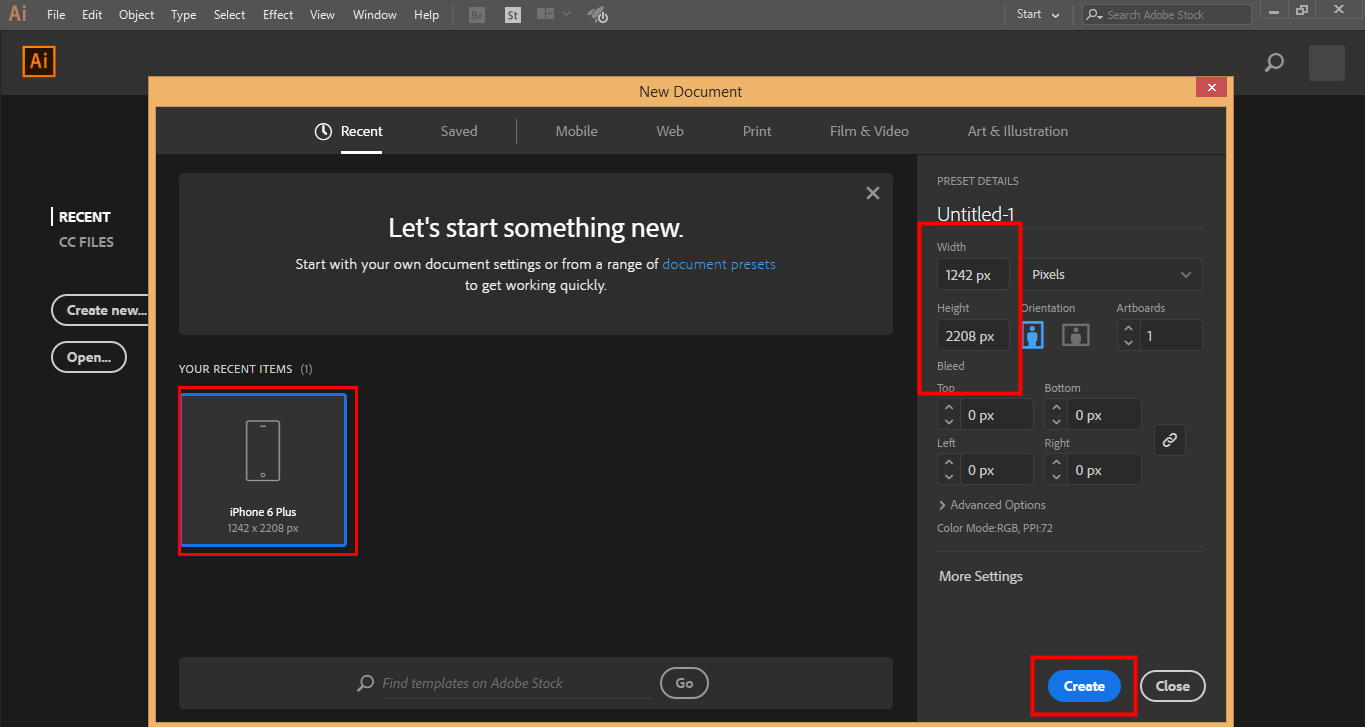Image resolution: width=1365 pixels, height=727 pixels.
Task: Select portrait orientation
Action: pyautogui.click(x=1032, y=335)
